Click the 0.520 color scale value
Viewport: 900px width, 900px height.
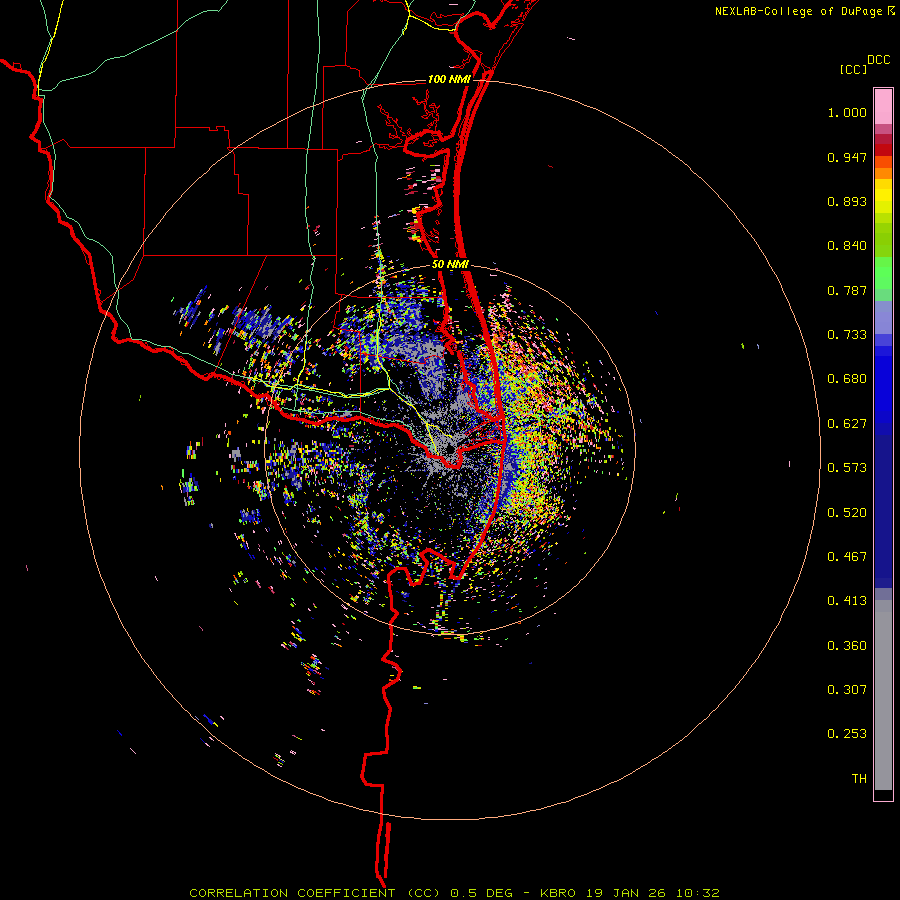tap(847, 513)
